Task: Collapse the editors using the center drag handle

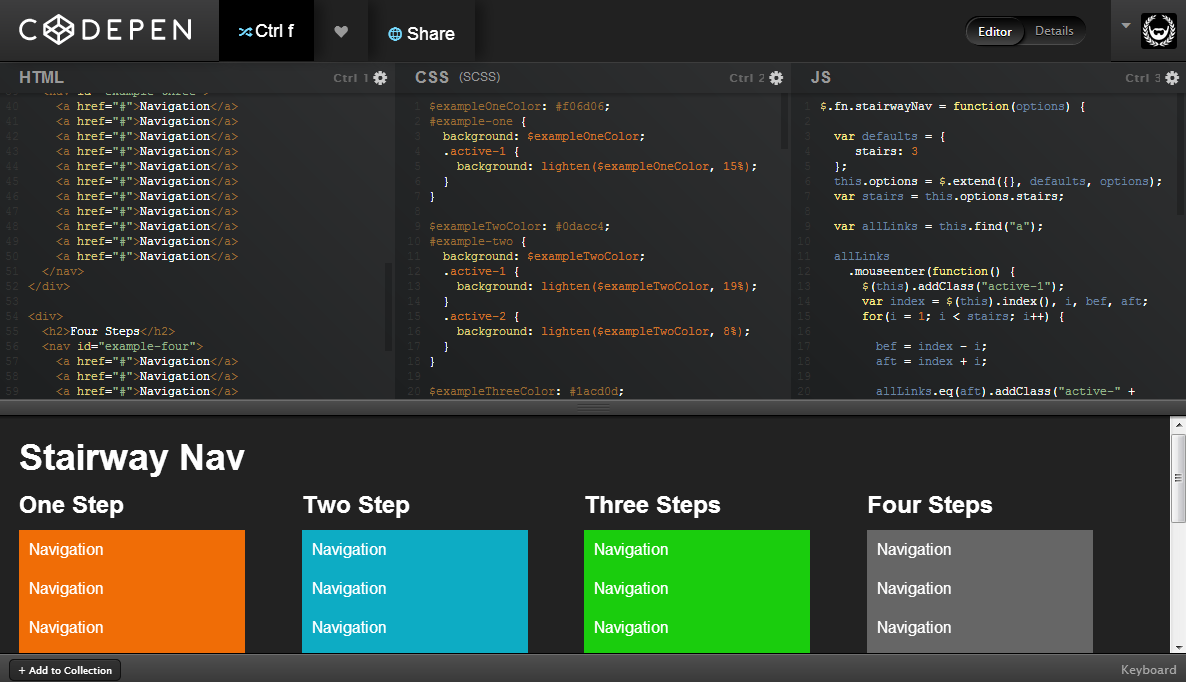Action: pyautogui.click(x=593, y=407)
